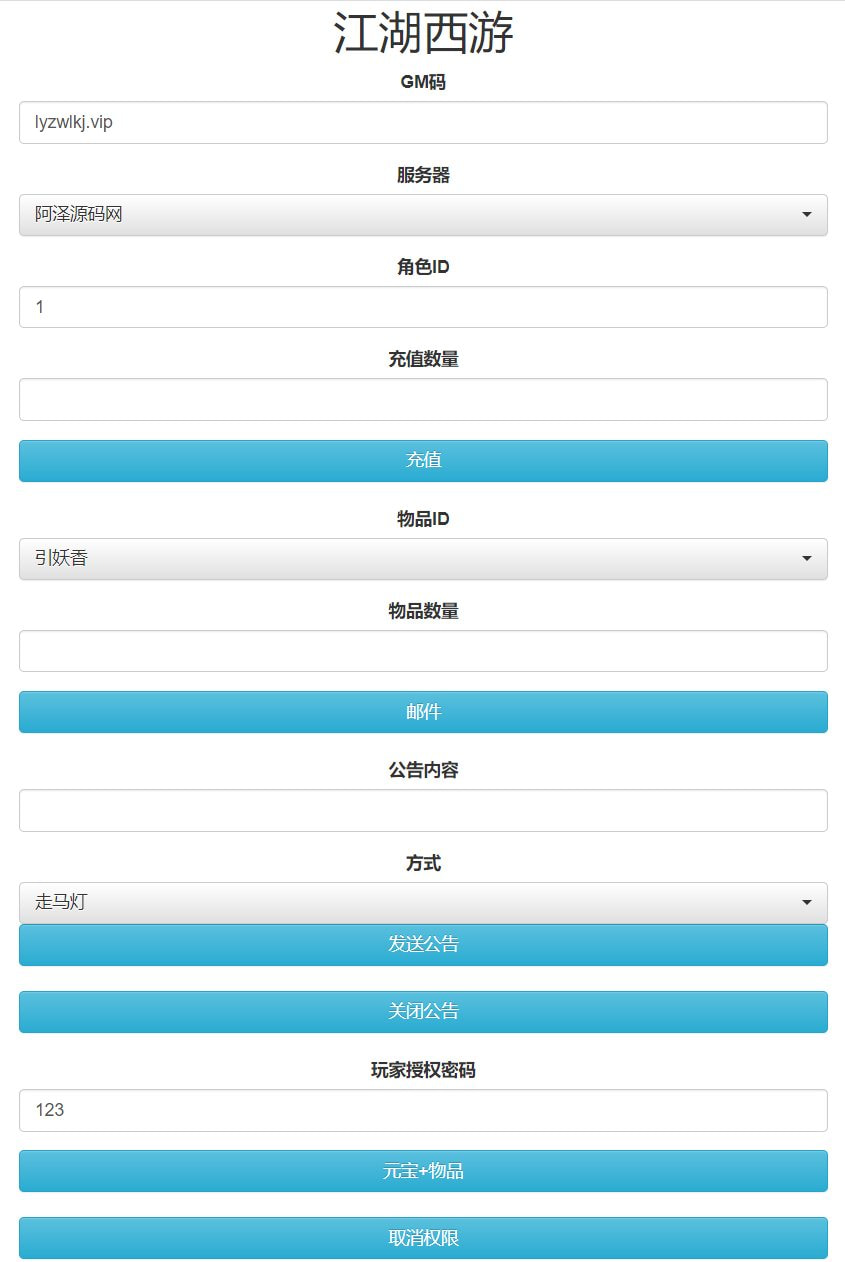Click the GM码 input field
Image resolution: width=845 pixels, height=1262 pixels.
[423, 122]
